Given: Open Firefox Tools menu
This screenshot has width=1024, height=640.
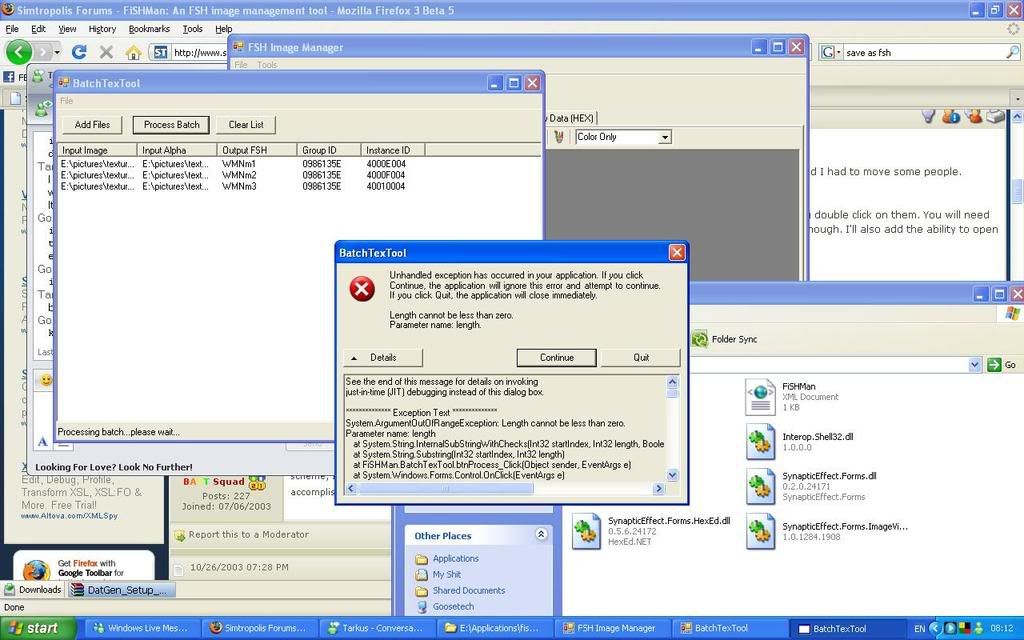Looking at the screenshot, I should 192,29.
